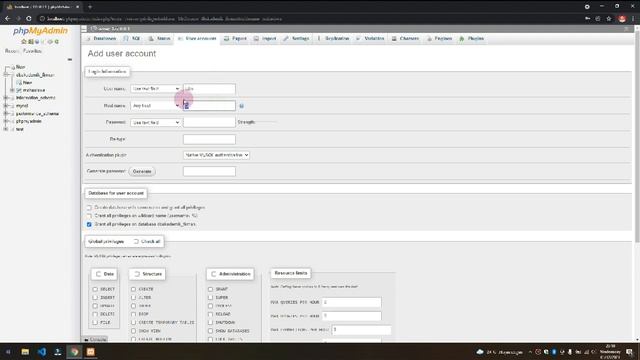The width and height of the screenshot is (640, 360).
Task: Check 'Create database with same name' option
Action: tap(89, 208)
